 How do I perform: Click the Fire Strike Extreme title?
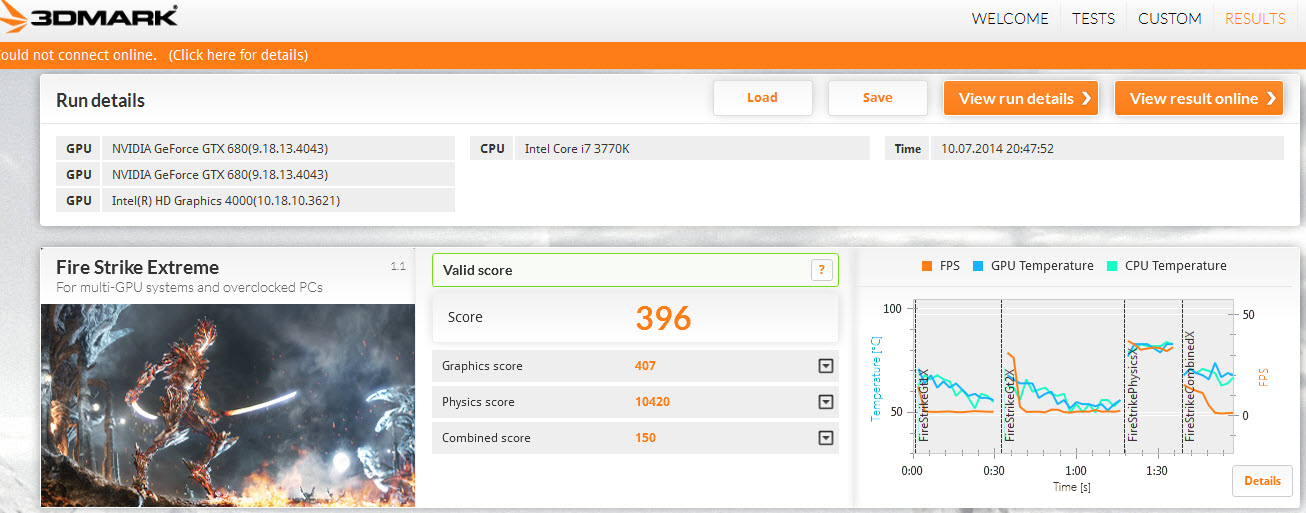(137, 267)
